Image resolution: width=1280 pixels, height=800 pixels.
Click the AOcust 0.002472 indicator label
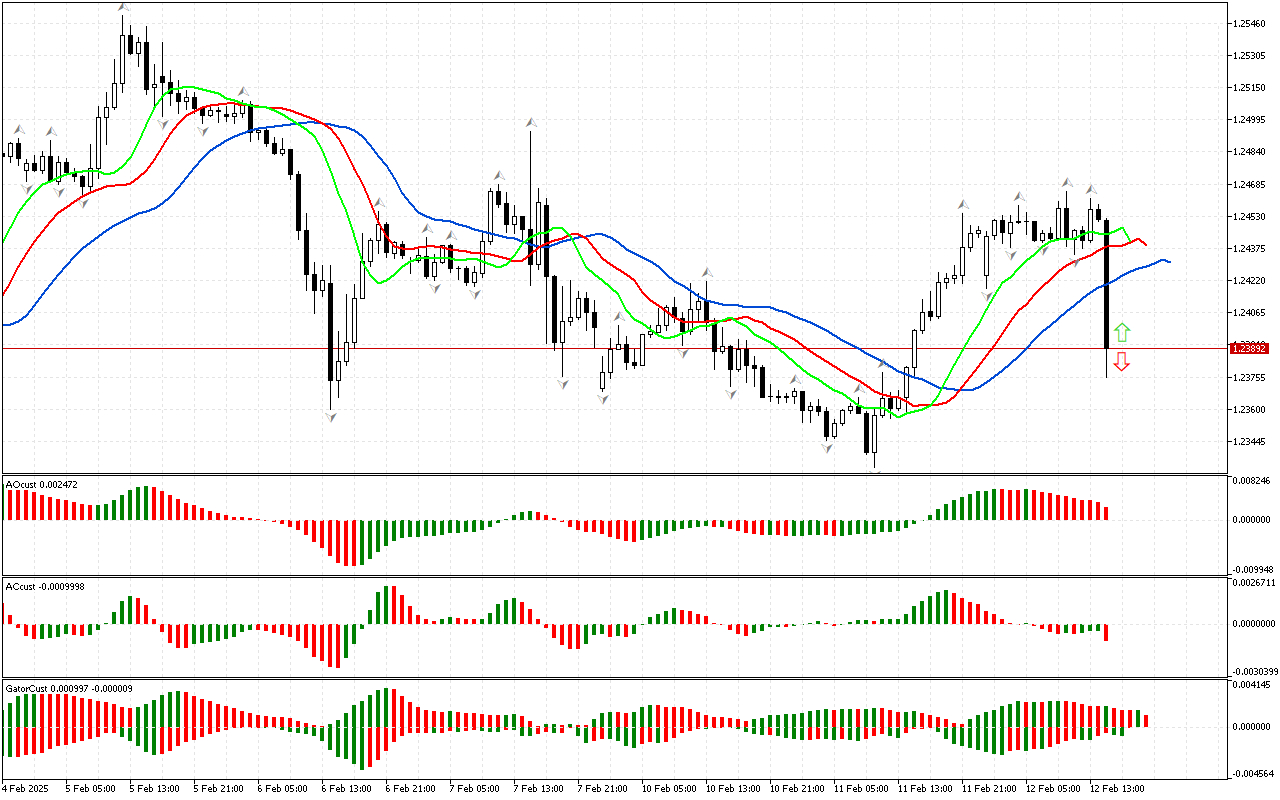pyautogui.click(x=42, y=484)
